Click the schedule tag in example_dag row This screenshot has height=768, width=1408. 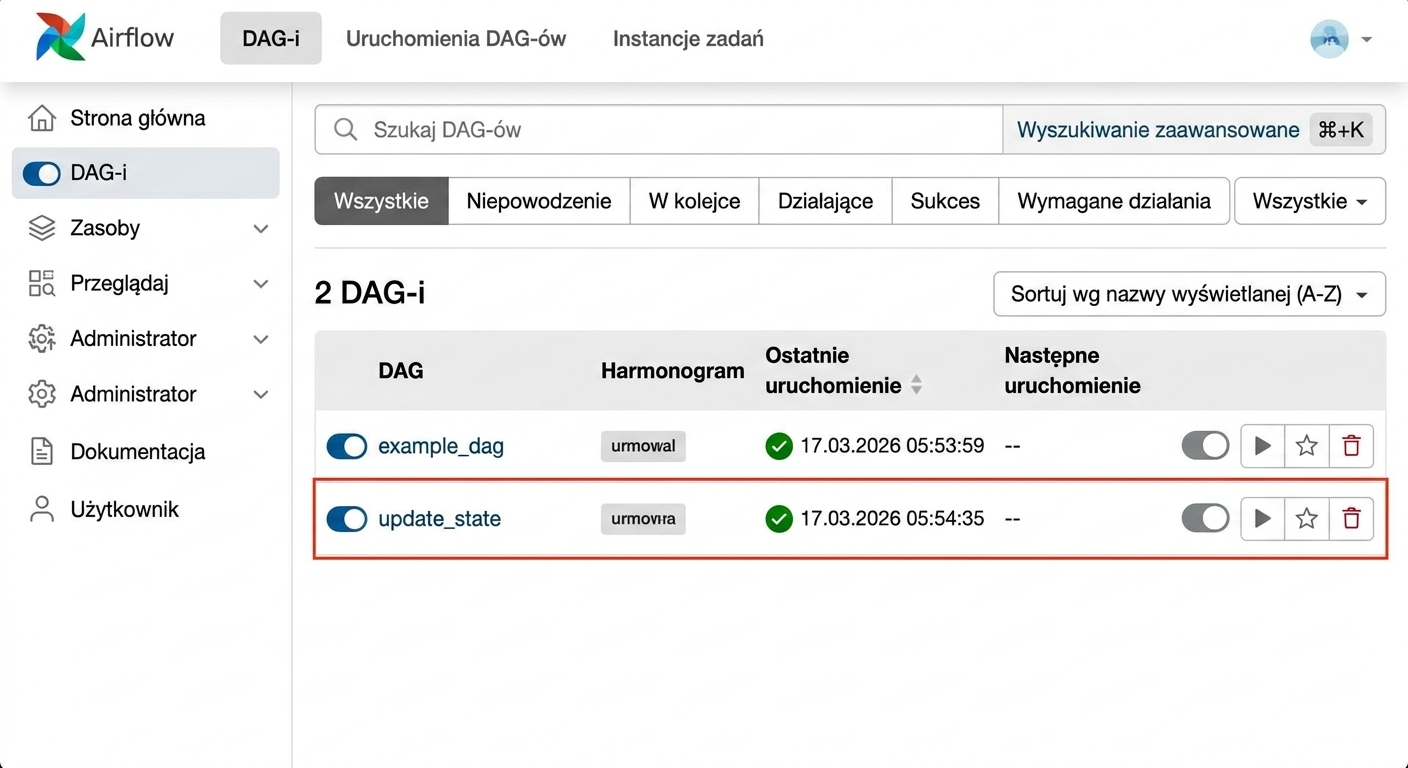coord(643,446)
